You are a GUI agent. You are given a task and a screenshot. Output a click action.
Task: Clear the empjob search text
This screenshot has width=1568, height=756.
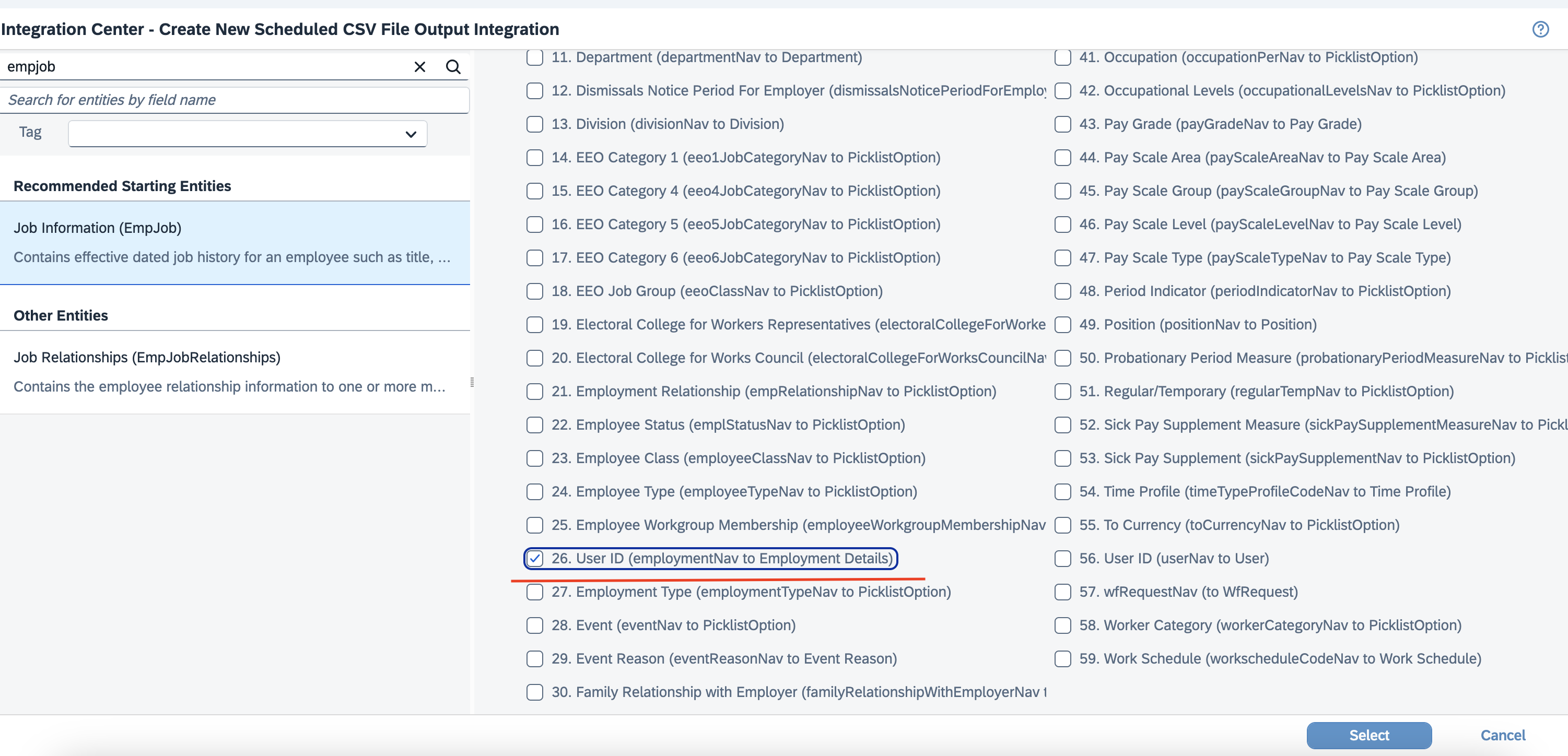tap(419, 67)
